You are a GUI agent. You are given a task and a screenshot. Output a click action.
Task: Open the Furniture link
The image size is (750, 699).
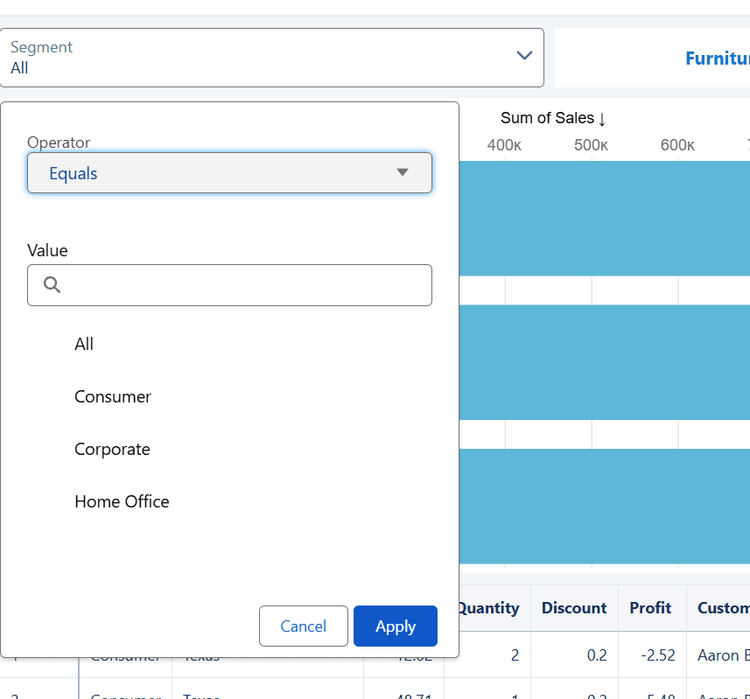click(x=716, y=58)
